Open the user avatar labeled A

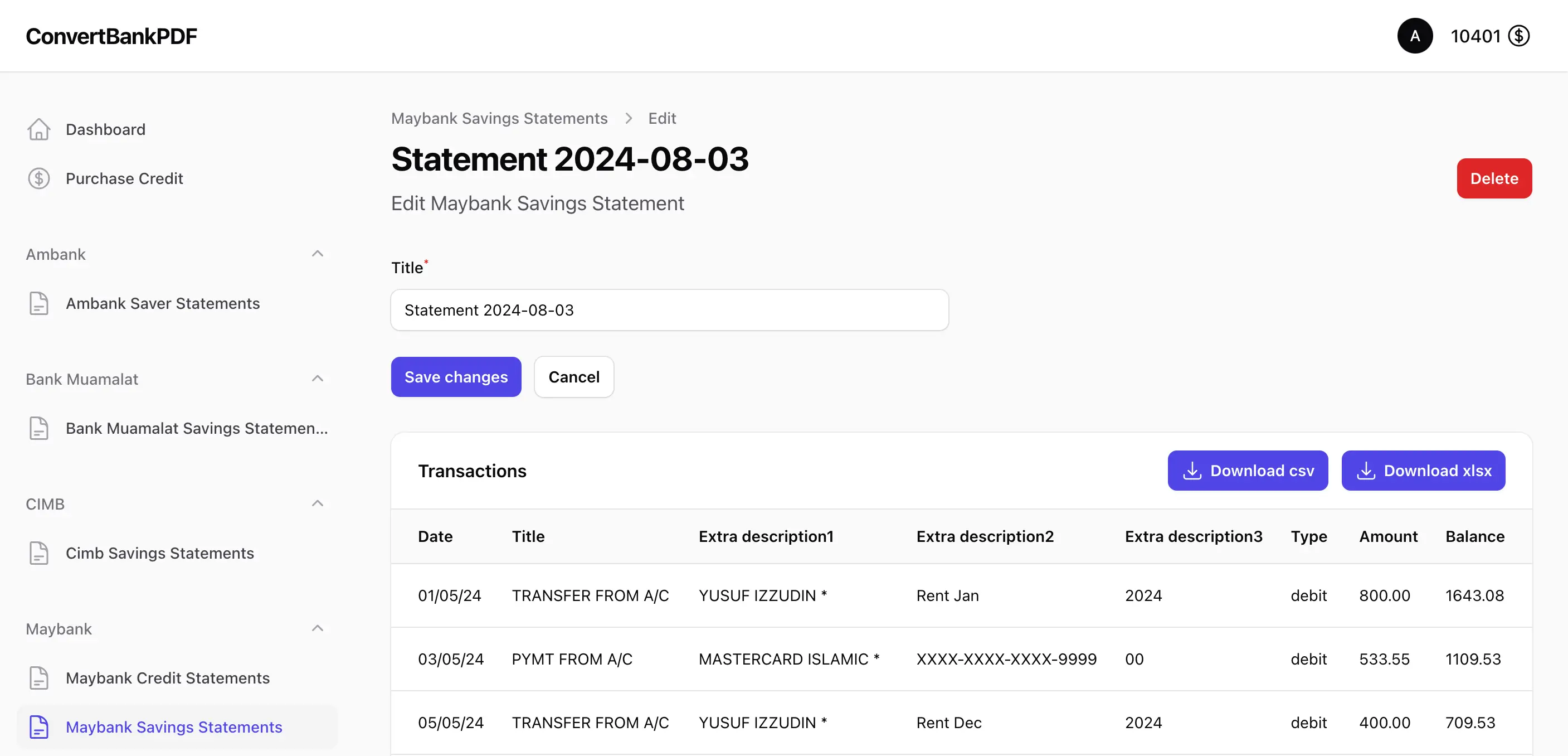point(1415,36)
